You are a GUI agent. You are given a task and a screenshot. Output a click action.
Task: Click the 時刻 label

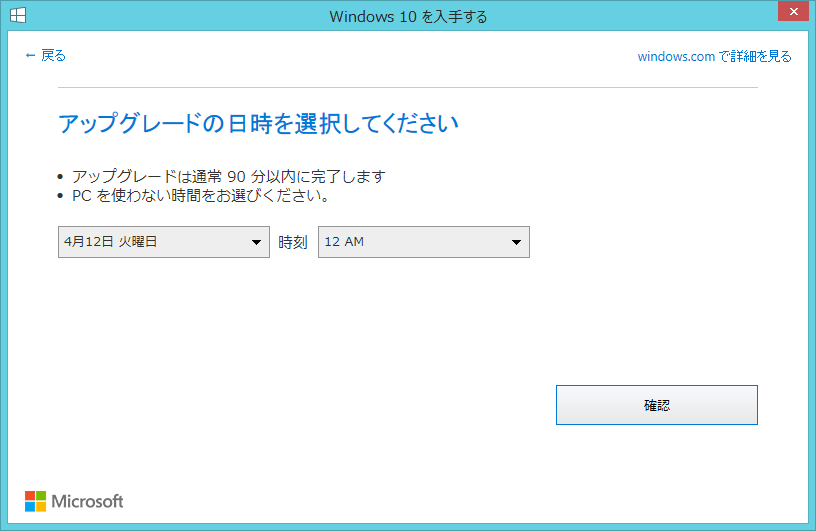[293, 242]
